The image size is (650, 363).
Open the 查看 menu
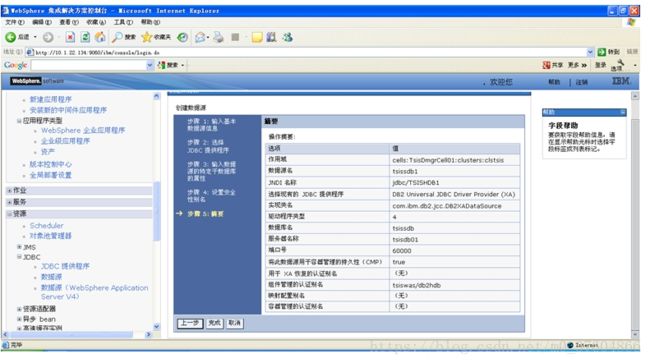(x=69, y=22)
